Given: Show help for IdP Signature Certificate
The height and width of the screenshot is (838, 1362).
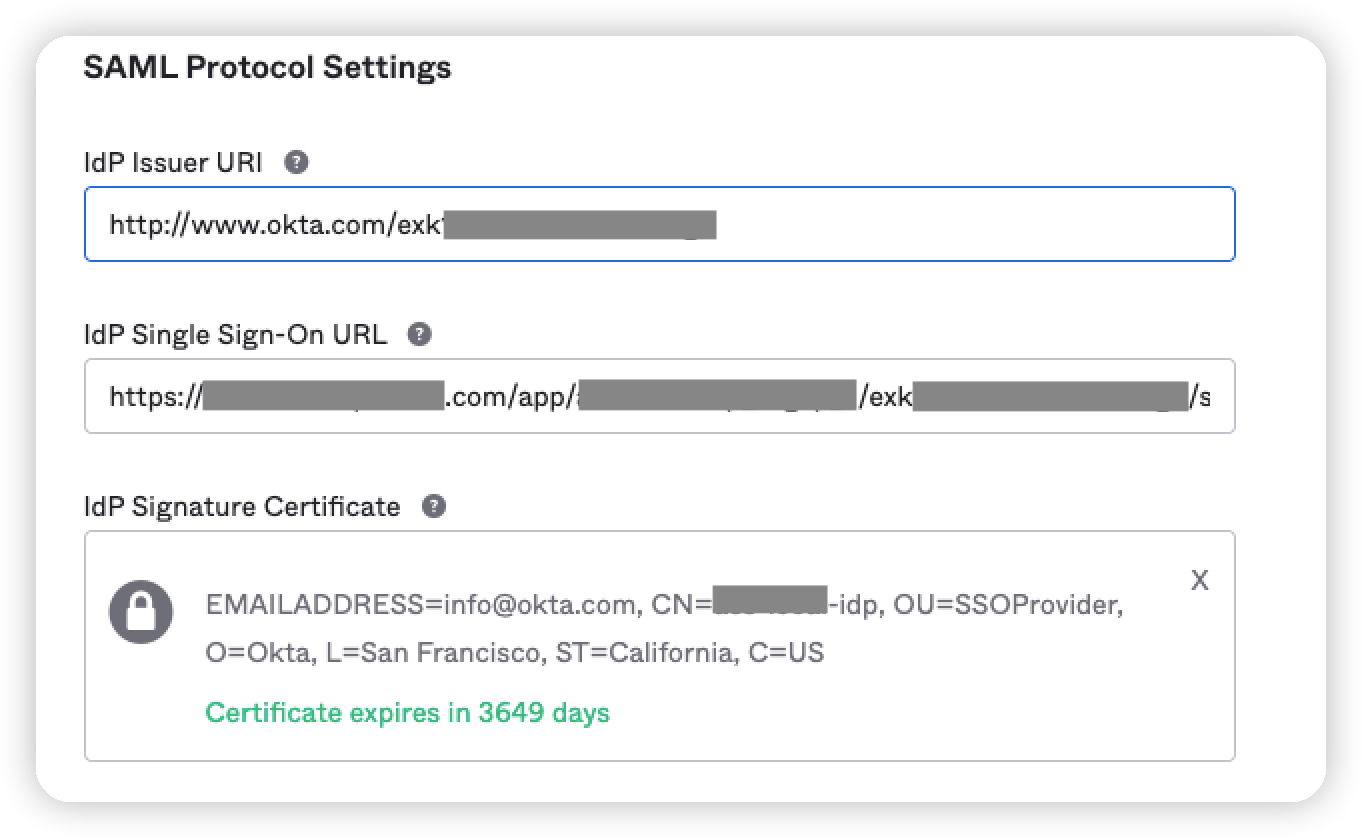Looking at the screenshot, I should [433, 506].
